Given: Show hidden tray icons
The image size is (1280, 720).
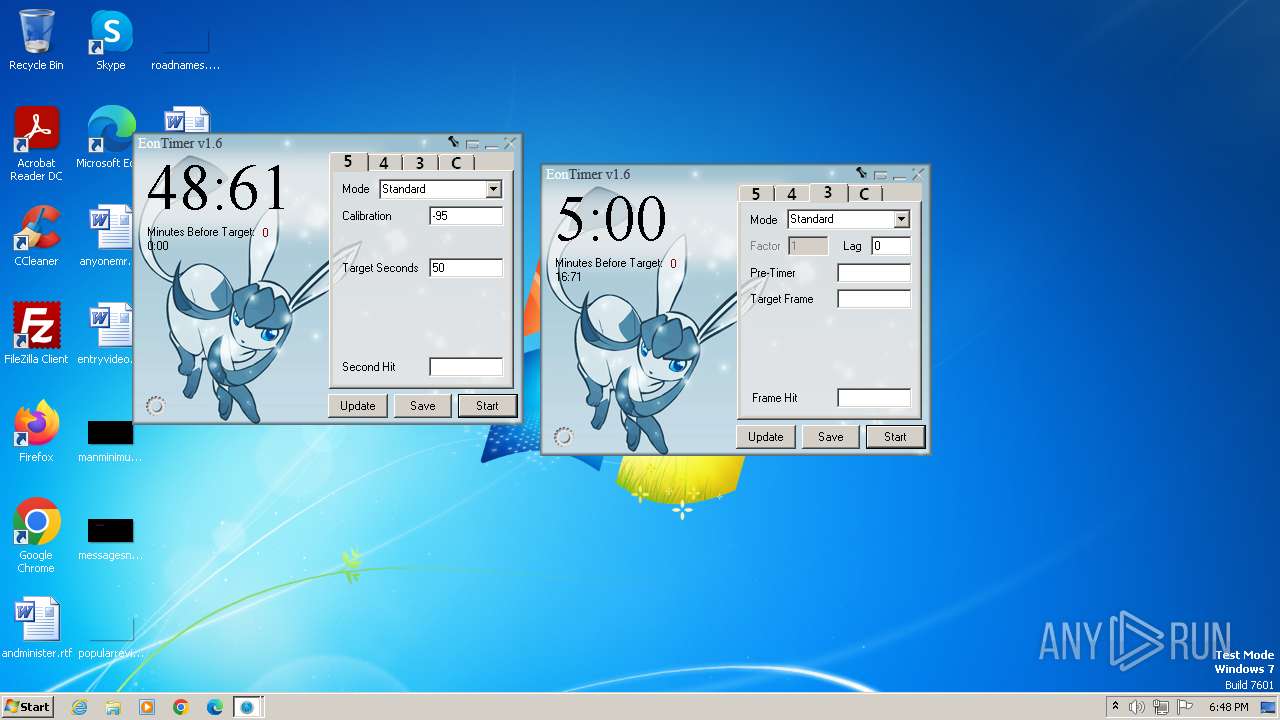Looking at the screenshot, I should (x=1115, y=707).
